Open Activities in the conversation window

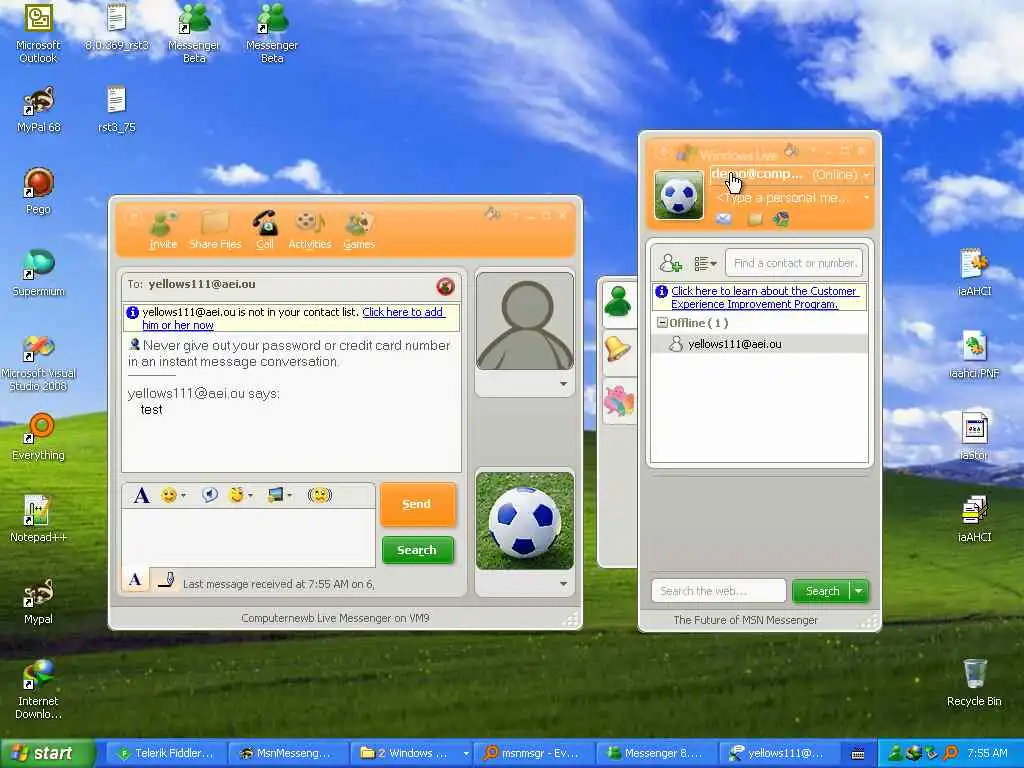tap(310, 231)
